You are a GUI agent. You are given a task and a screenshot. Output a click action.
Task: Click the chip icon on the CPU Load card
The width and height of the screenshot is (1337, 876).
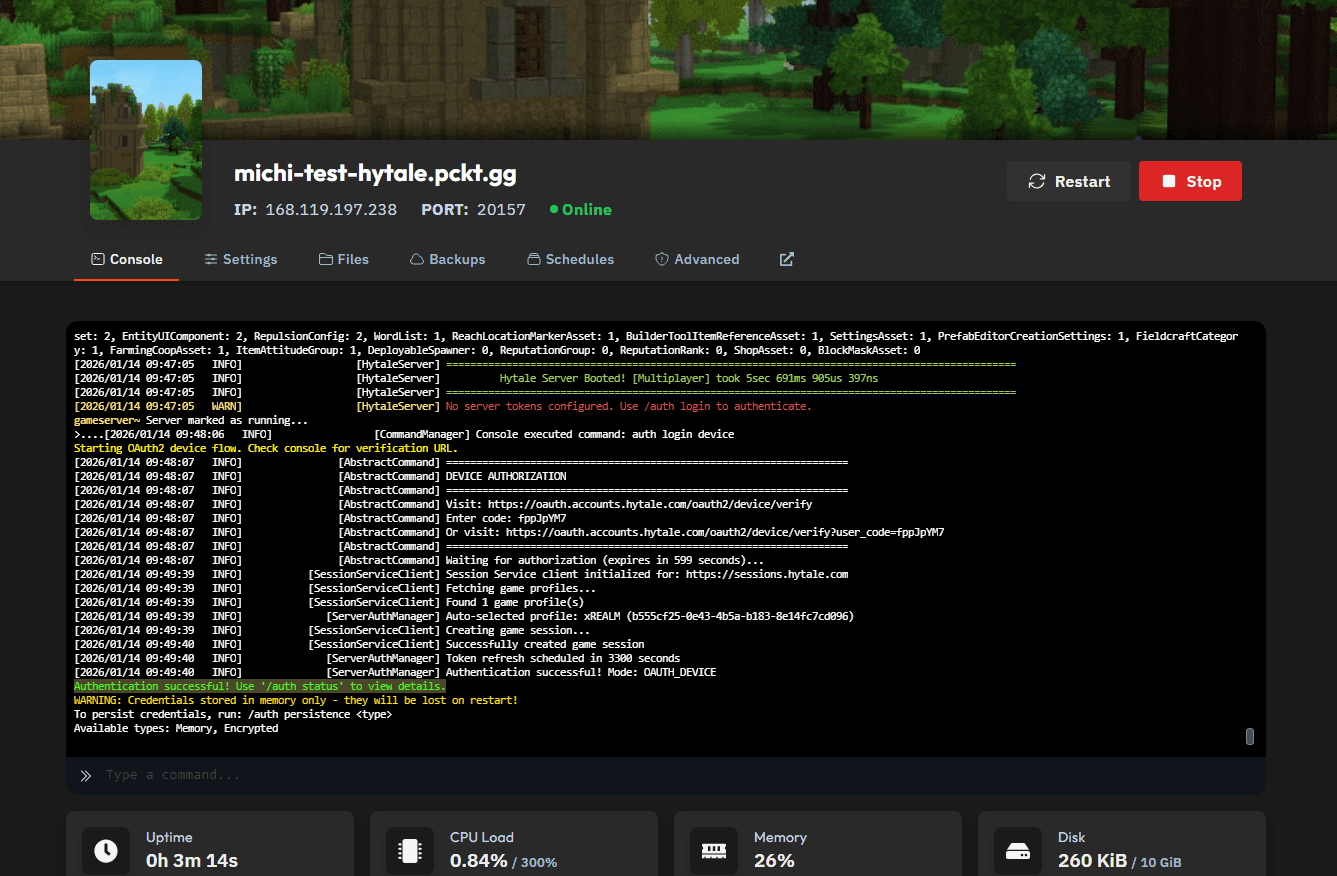(410, 851)
